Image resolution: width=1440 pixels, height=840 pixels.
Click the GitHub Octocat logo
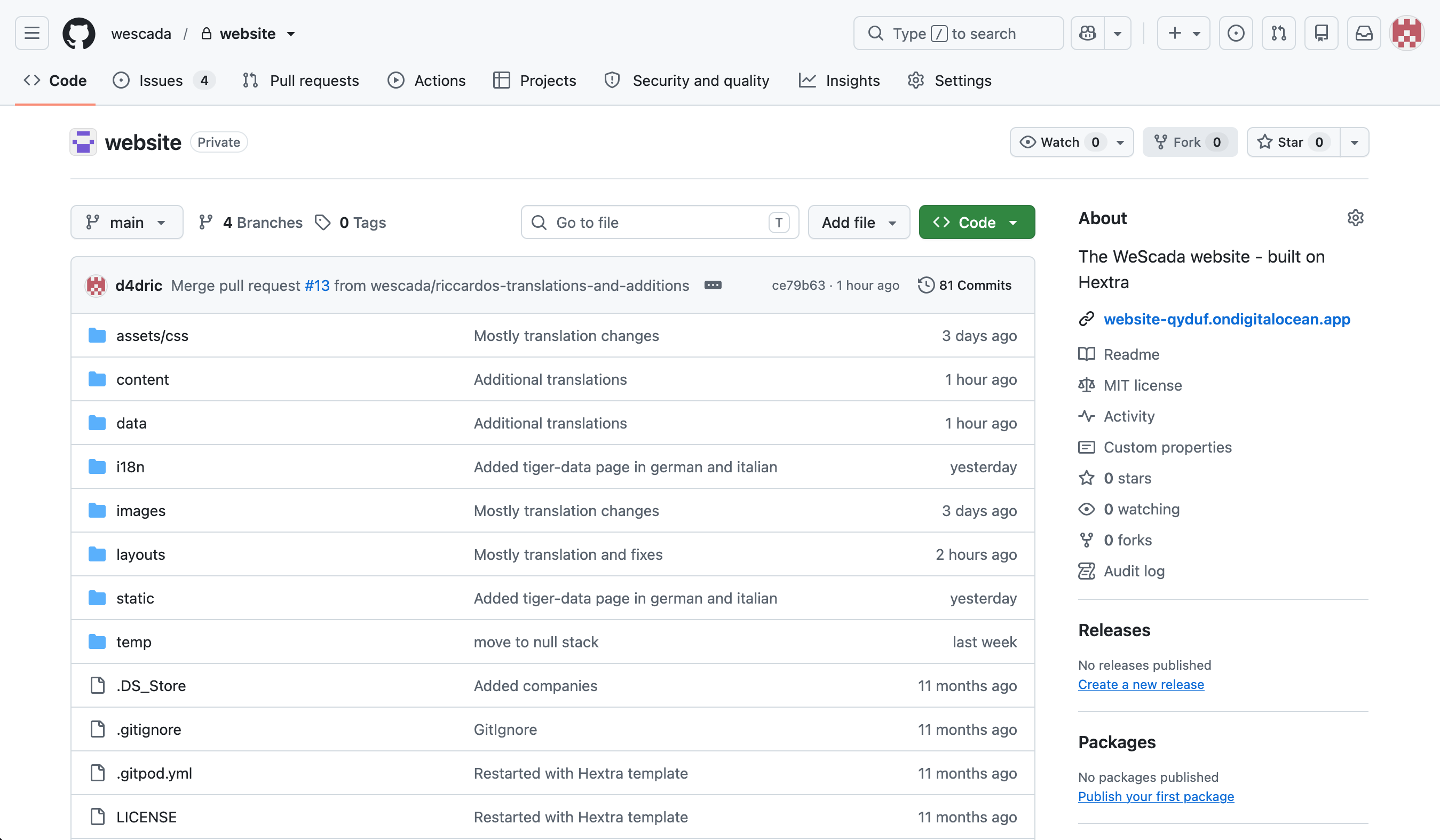click(79, 33)
